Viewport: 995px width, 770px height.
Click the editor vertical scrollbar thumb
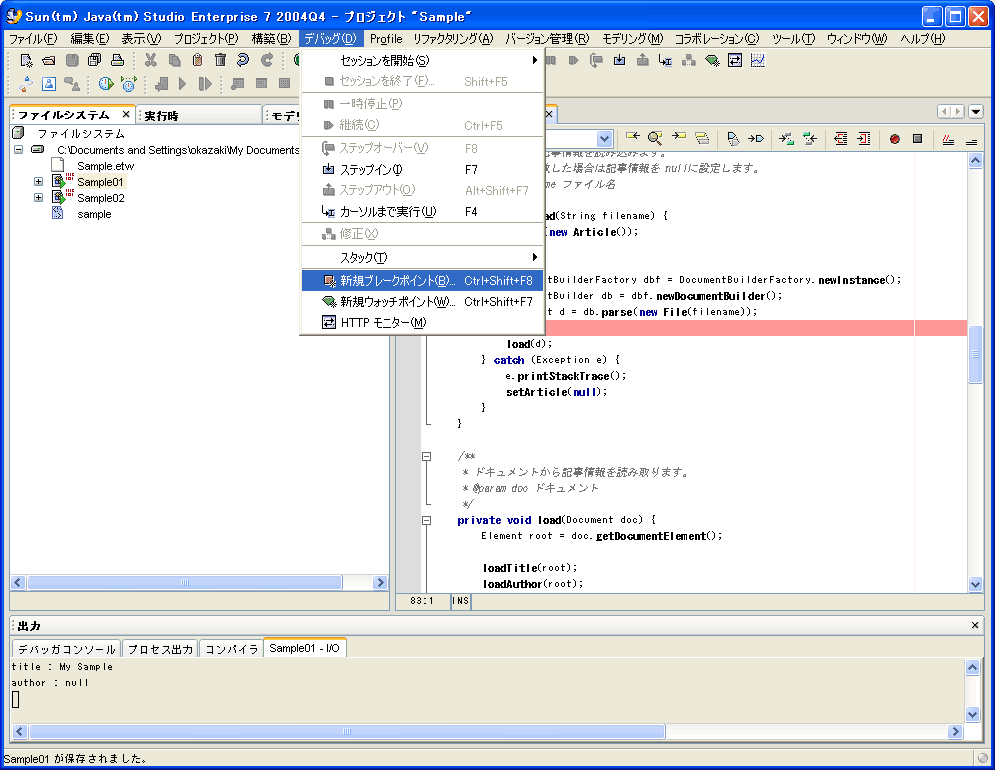(x=975, y=354)
